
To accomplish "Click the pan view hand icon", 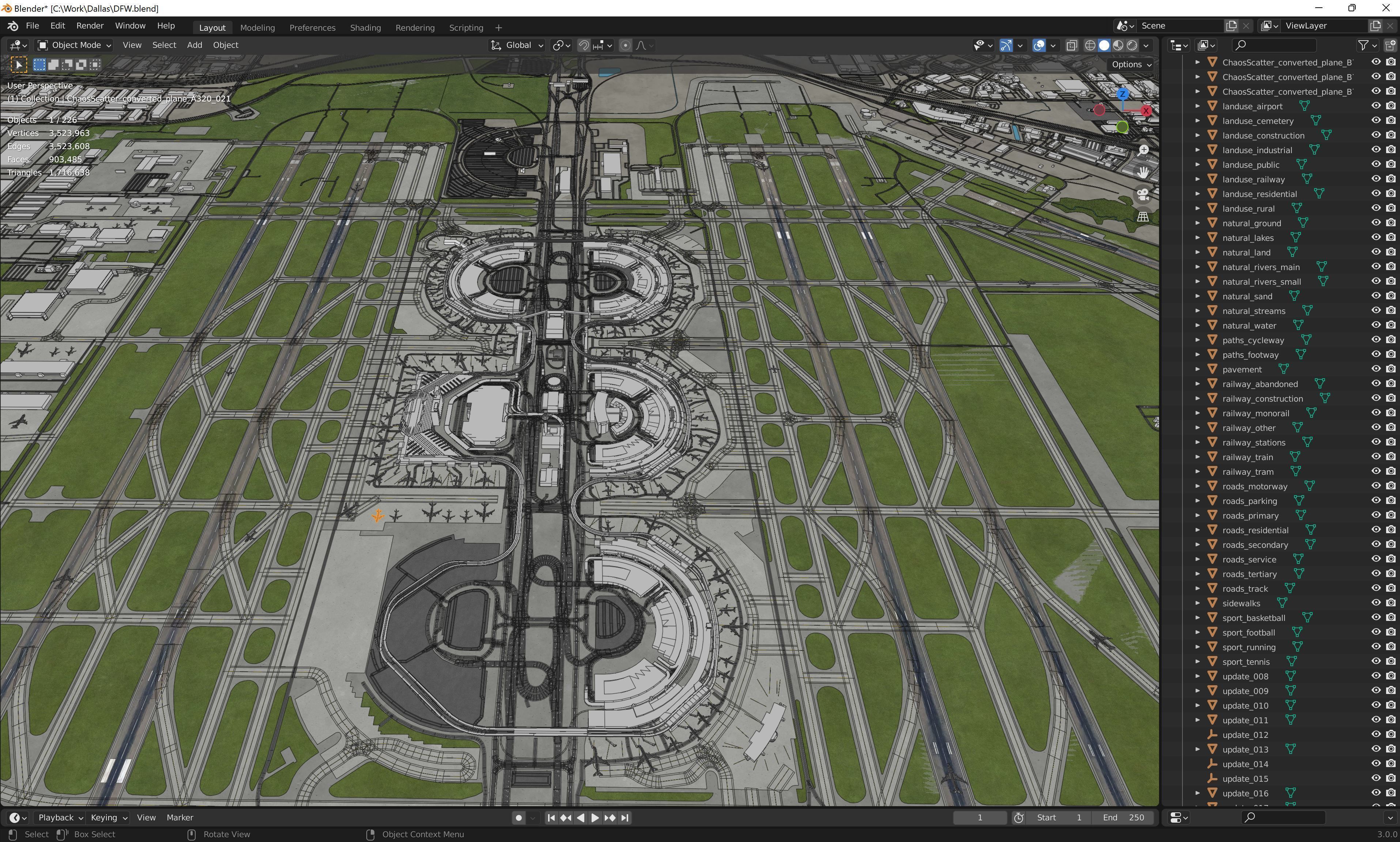I will coord(1143,172).
